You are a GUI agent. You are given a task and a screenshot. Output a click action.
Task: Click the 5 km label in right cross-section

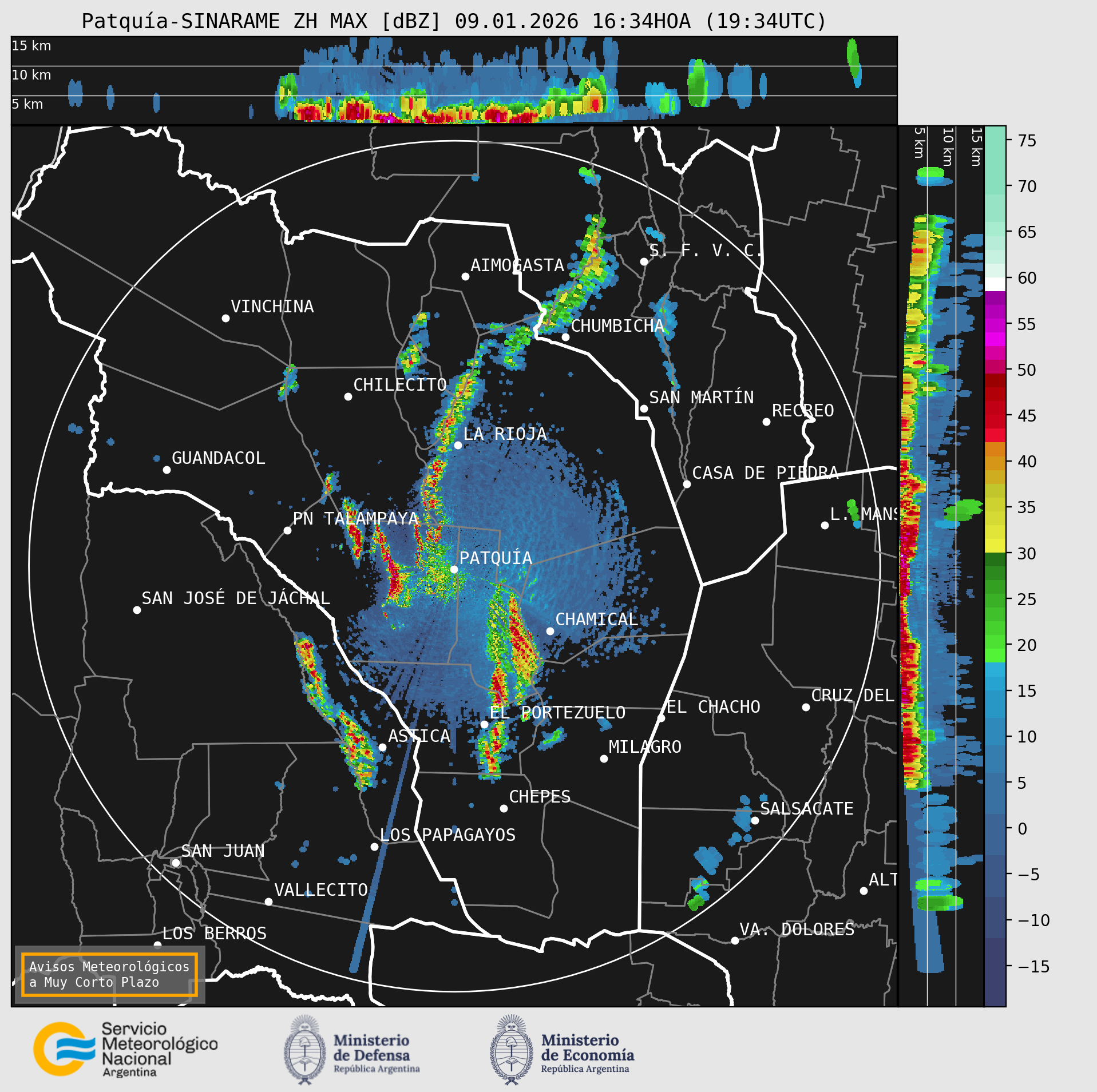click(919, 142)
